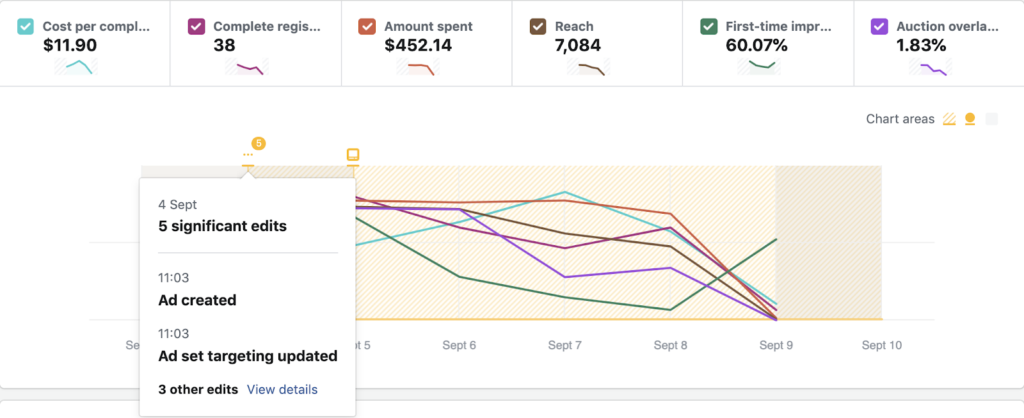
Task: Uncheck the Cost per completion metric checkbox
Action: 25,27
